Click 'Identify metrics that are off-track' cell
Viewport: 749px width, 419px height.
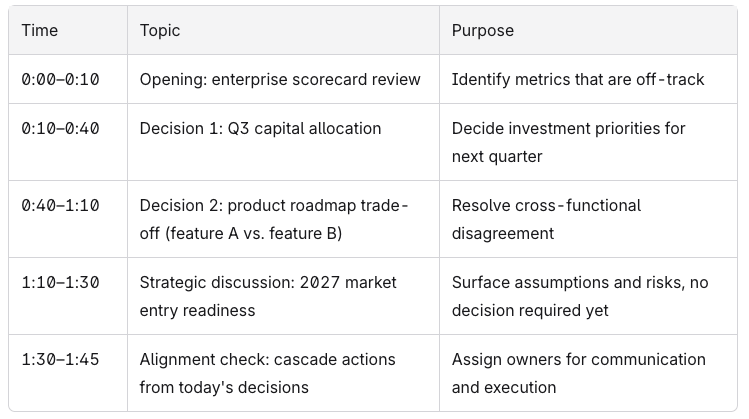tap(588, 79)
